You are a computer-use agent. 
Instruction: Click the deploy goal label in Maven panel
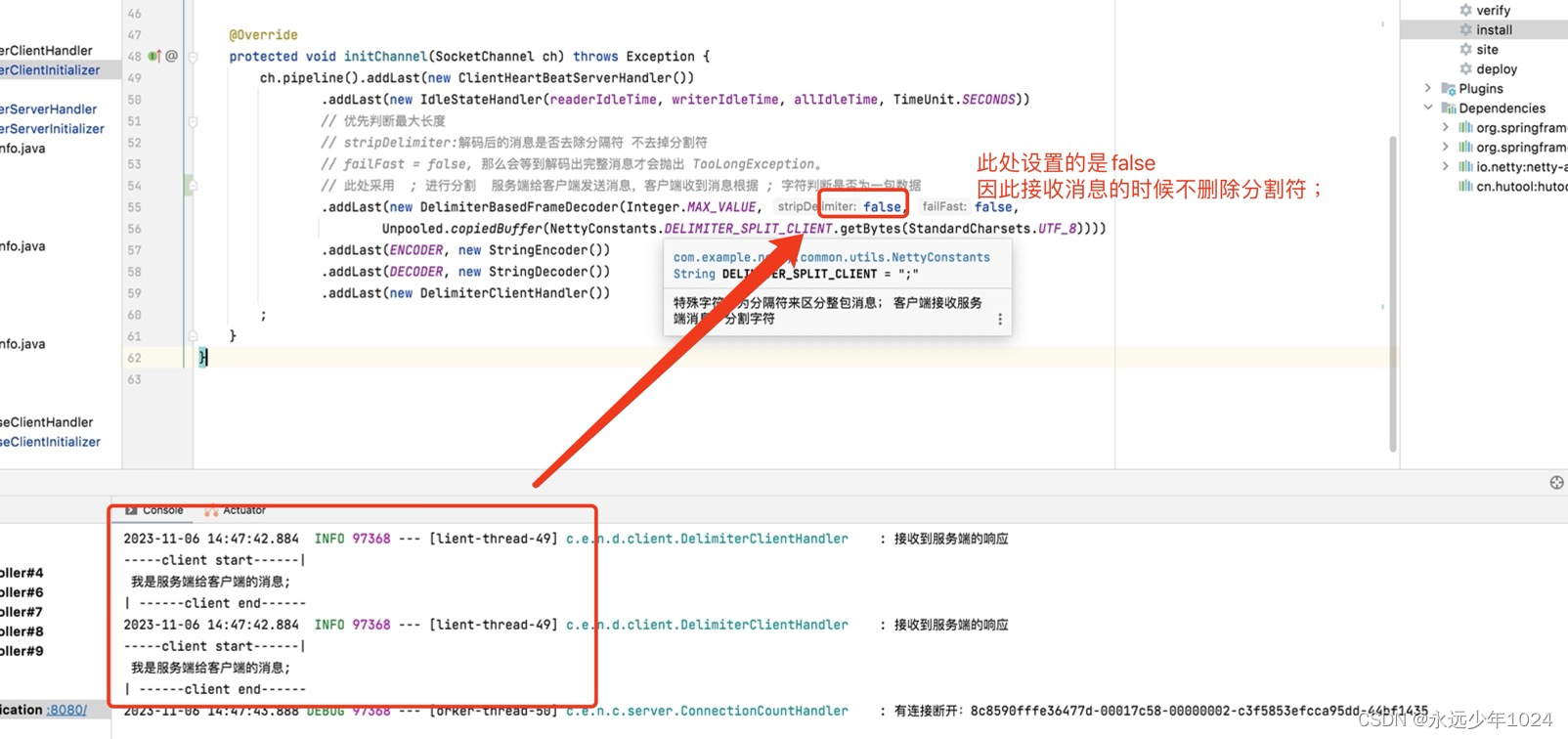pos(1497,69)
